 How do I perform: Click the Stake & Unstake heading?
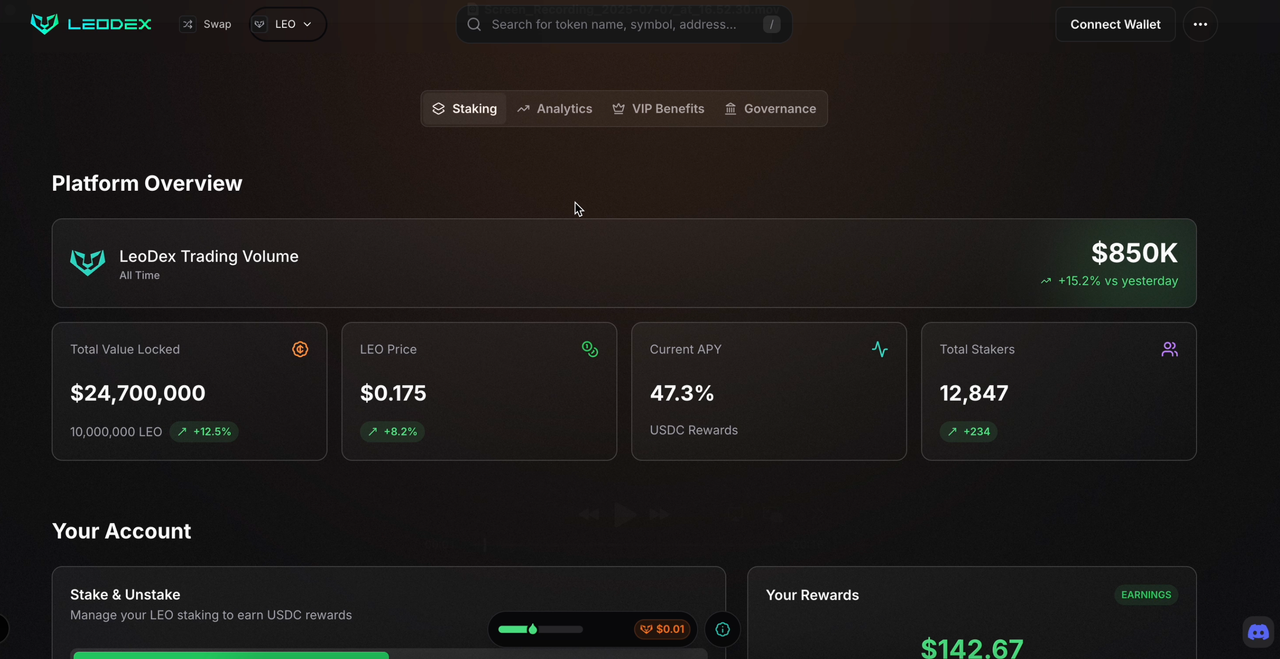tap(125, 594)
